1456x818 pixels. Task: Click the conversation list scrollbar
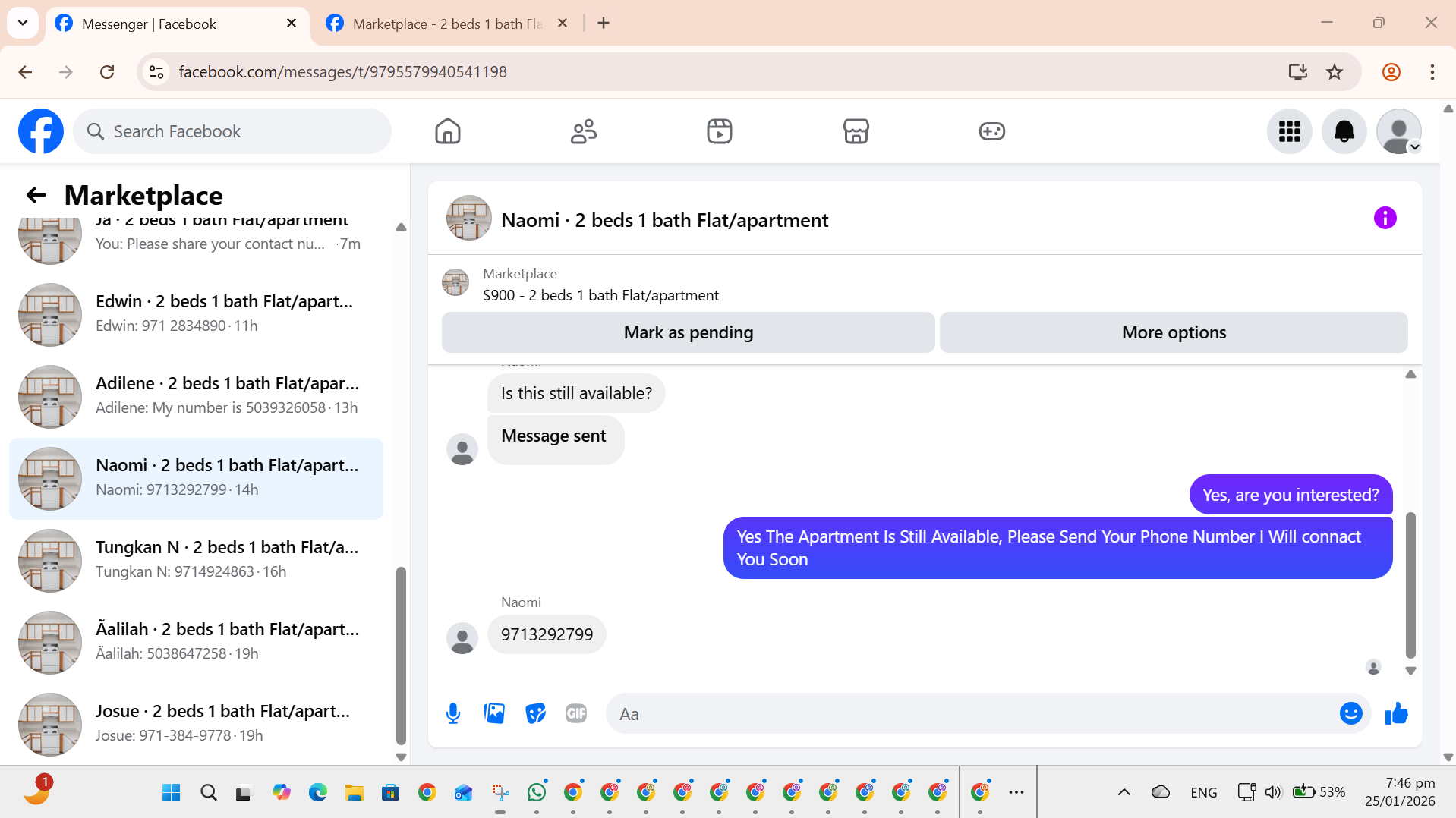click(x=401, y=656)
